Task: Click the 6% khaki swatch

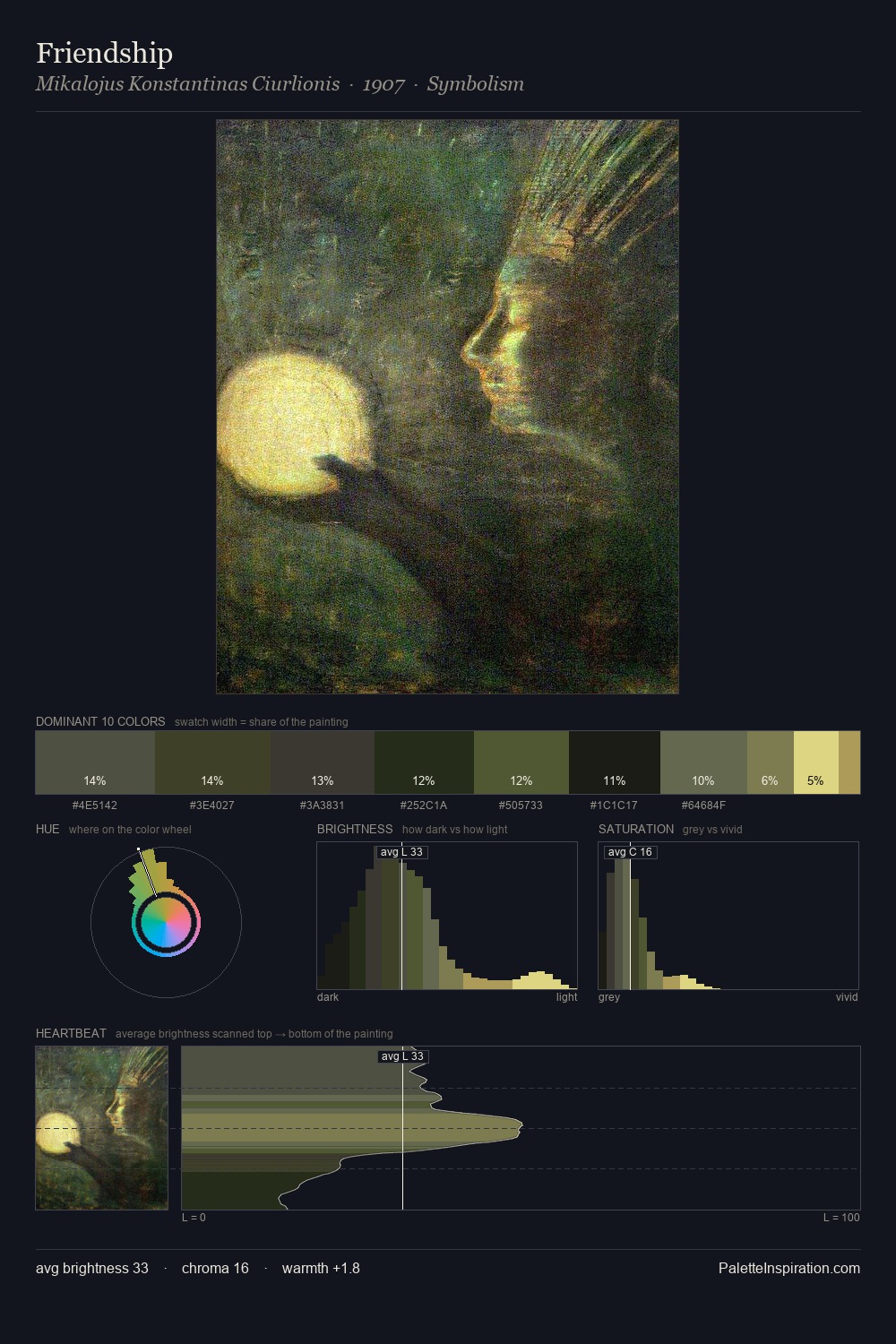Action: [771, 762]
